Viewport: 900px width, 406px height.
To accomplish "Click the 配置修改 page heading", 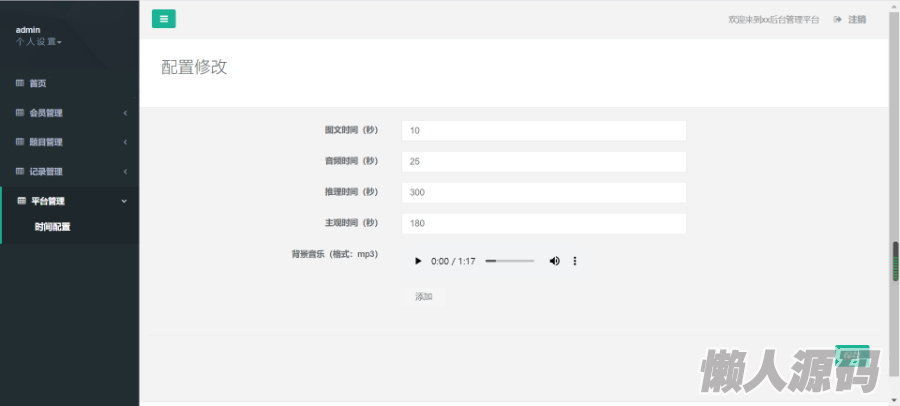I will pyautogui.click(x=194, y=67).
